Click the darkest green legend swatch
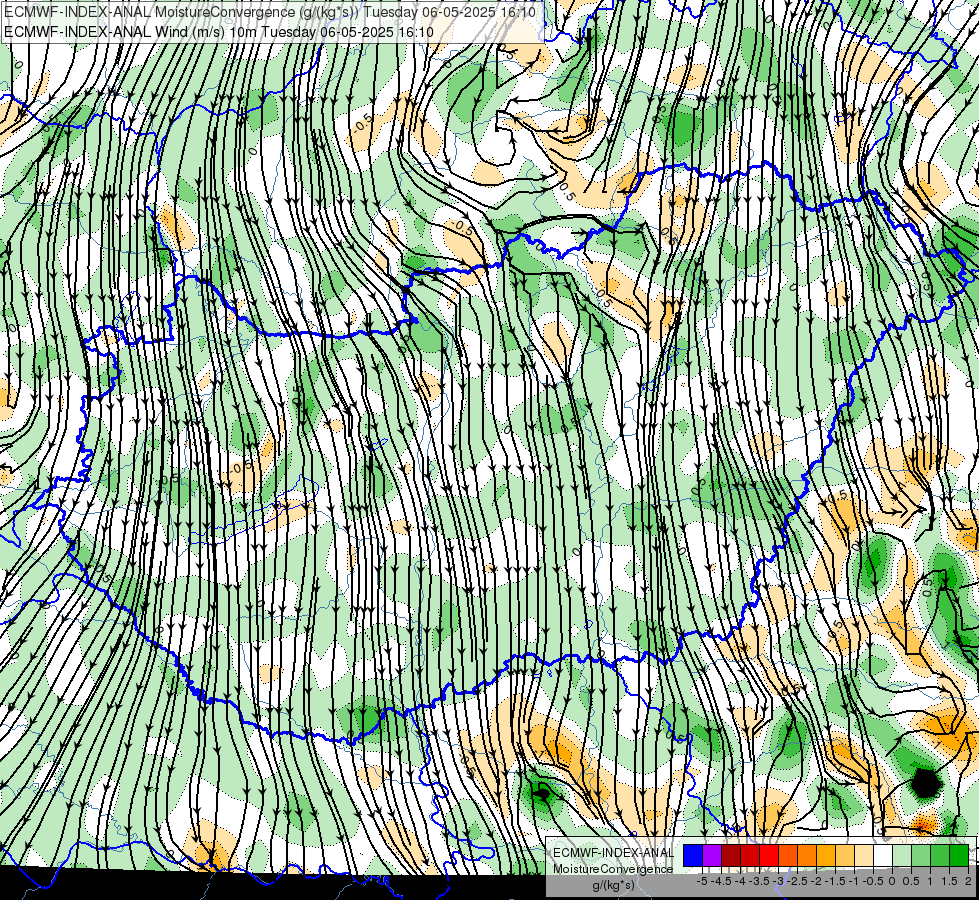The width and height of the screenshot is (979, 900). [959, 856]
